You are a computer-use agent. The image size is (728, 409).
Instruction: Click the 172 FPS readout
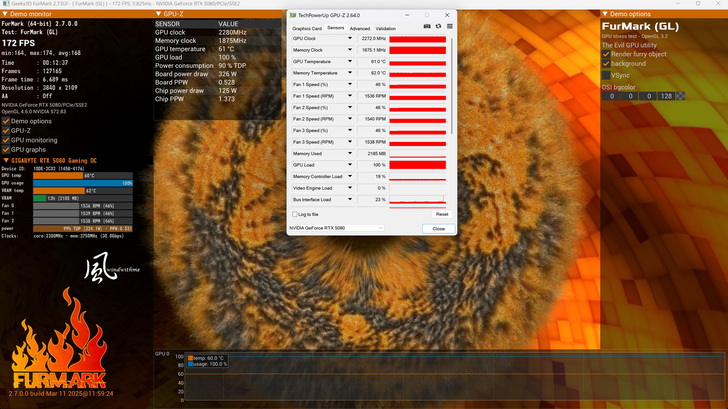[x=18, y=43]
